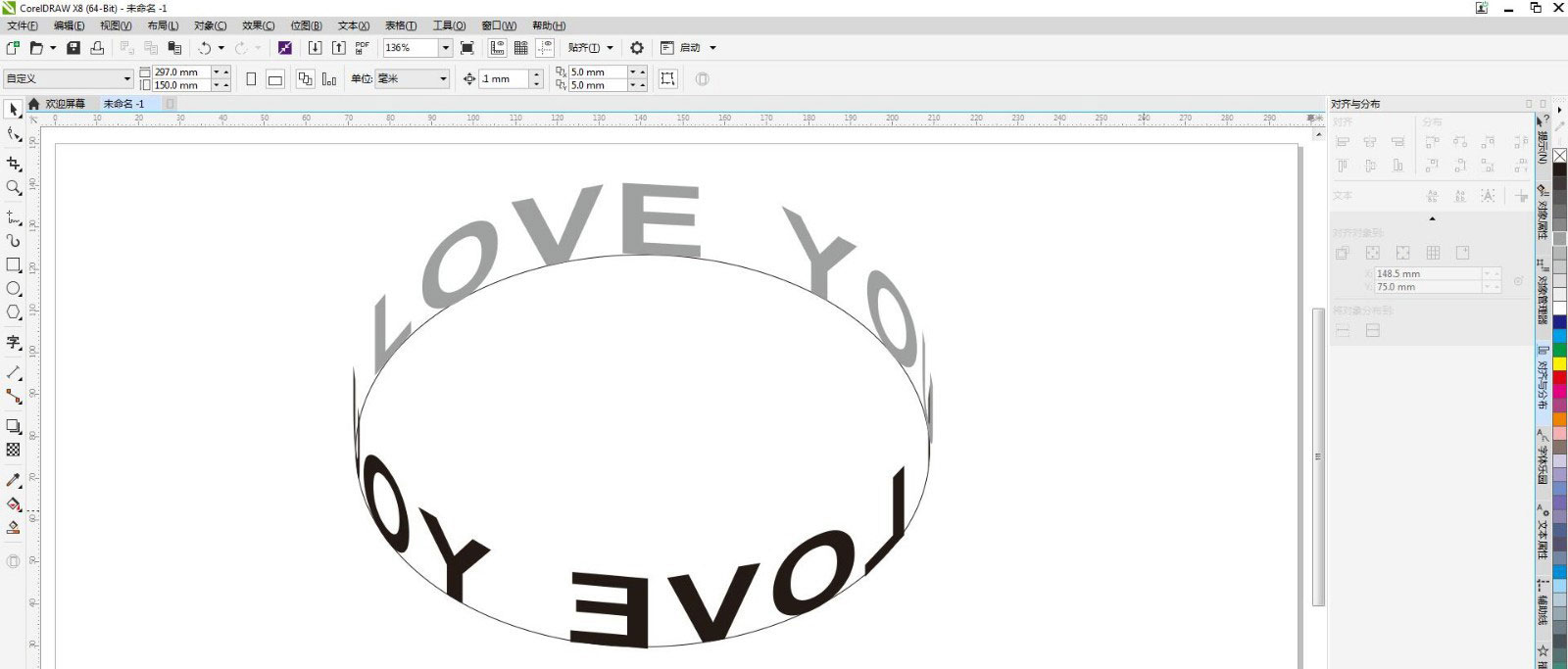Pick the blue swatch in color palette
This screenshot has width=1568, height=669.
(1558, 321)
